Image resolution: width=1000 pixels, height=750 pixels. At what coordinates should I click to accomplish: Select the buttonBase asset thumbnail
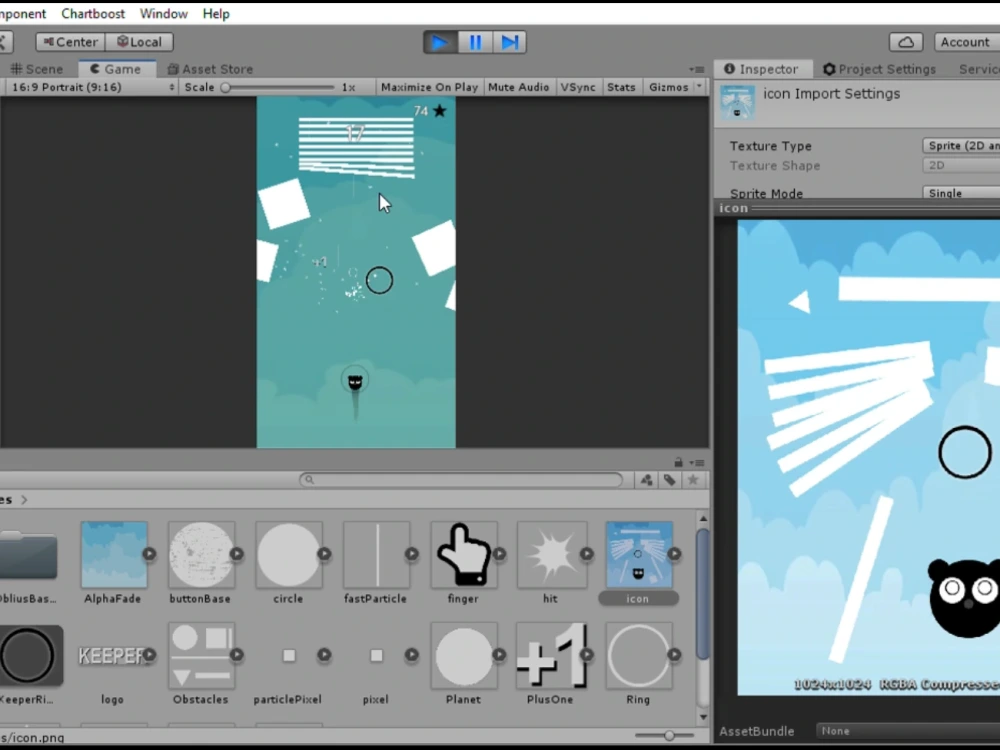tap(201, 555)
